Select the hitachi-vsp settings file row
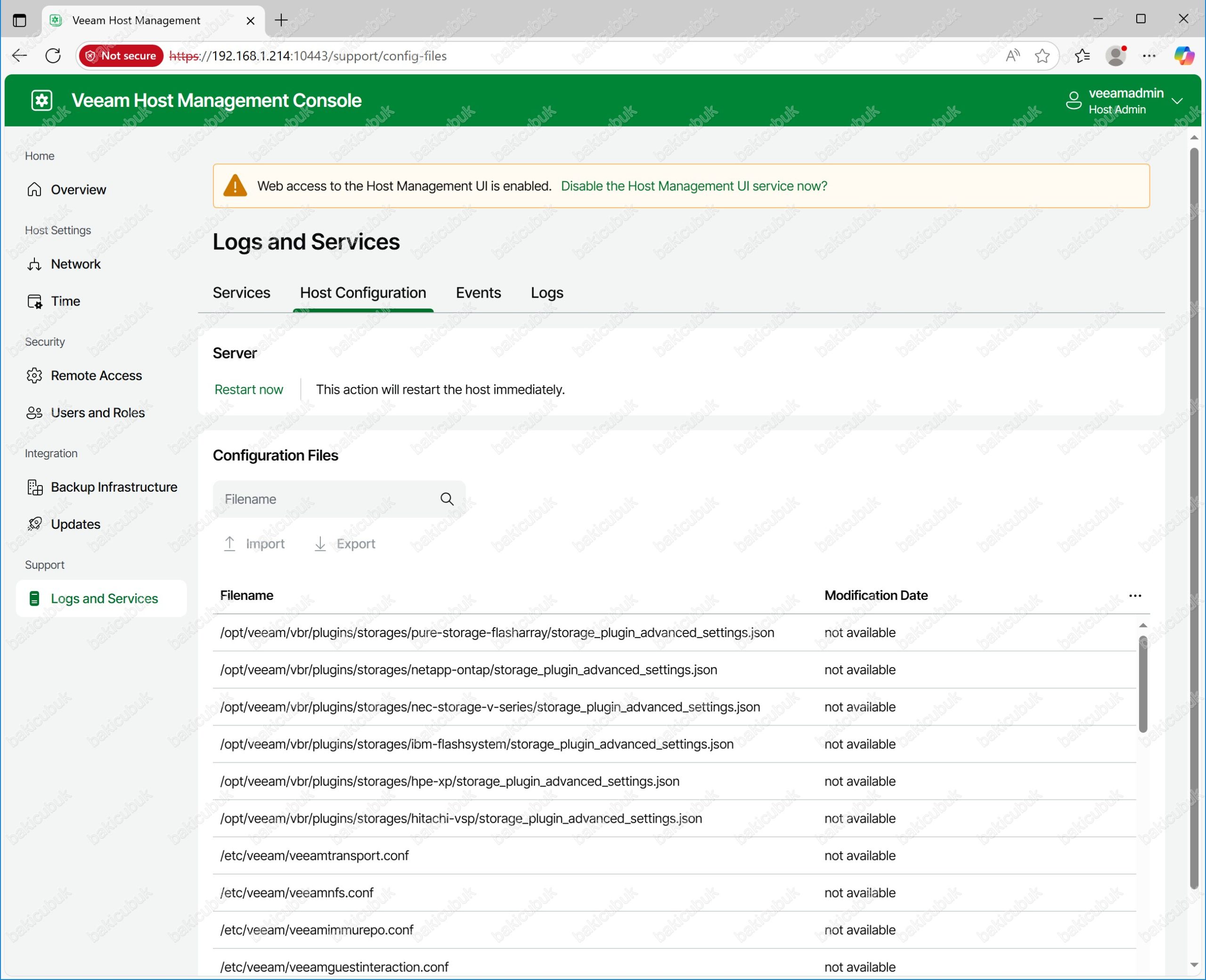1206x980 pixels. 674,818
